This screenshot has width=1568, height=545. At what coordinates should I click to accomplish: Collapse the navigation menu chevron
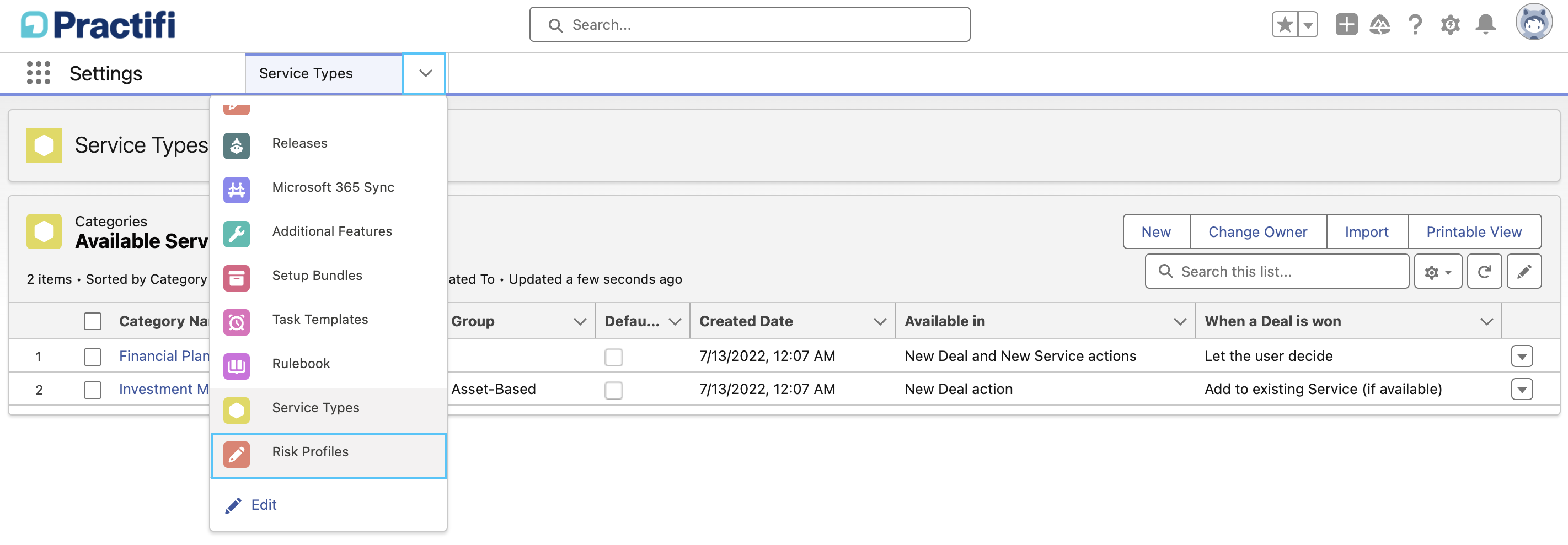(x=425, y=73)
